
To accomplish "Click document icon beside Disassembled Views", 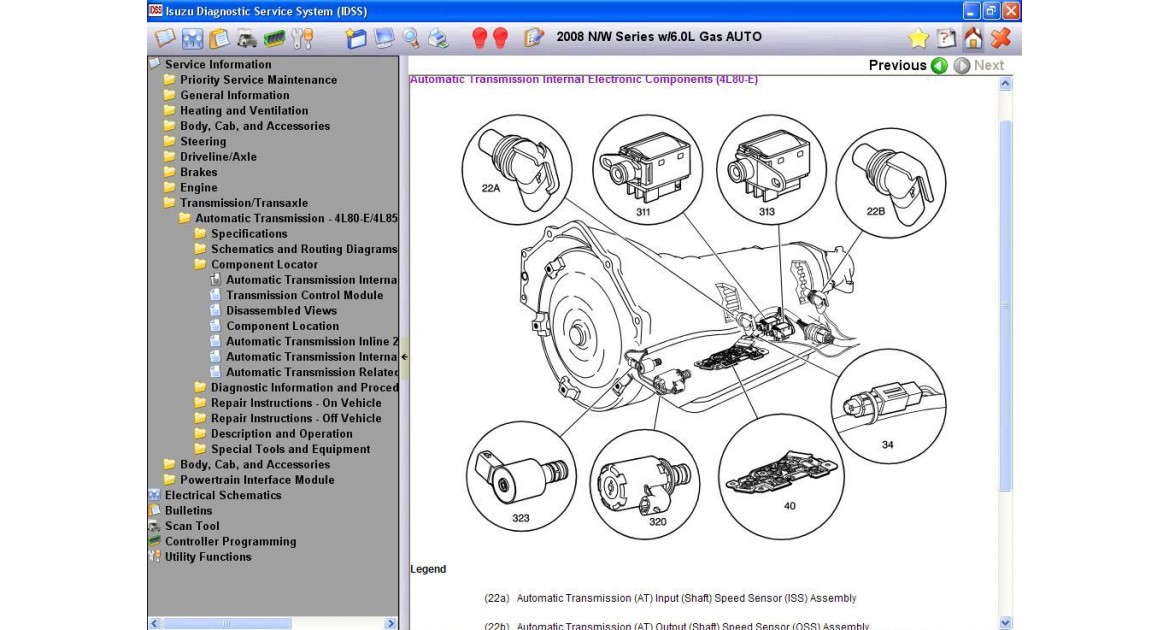I will tap(216, 311).
